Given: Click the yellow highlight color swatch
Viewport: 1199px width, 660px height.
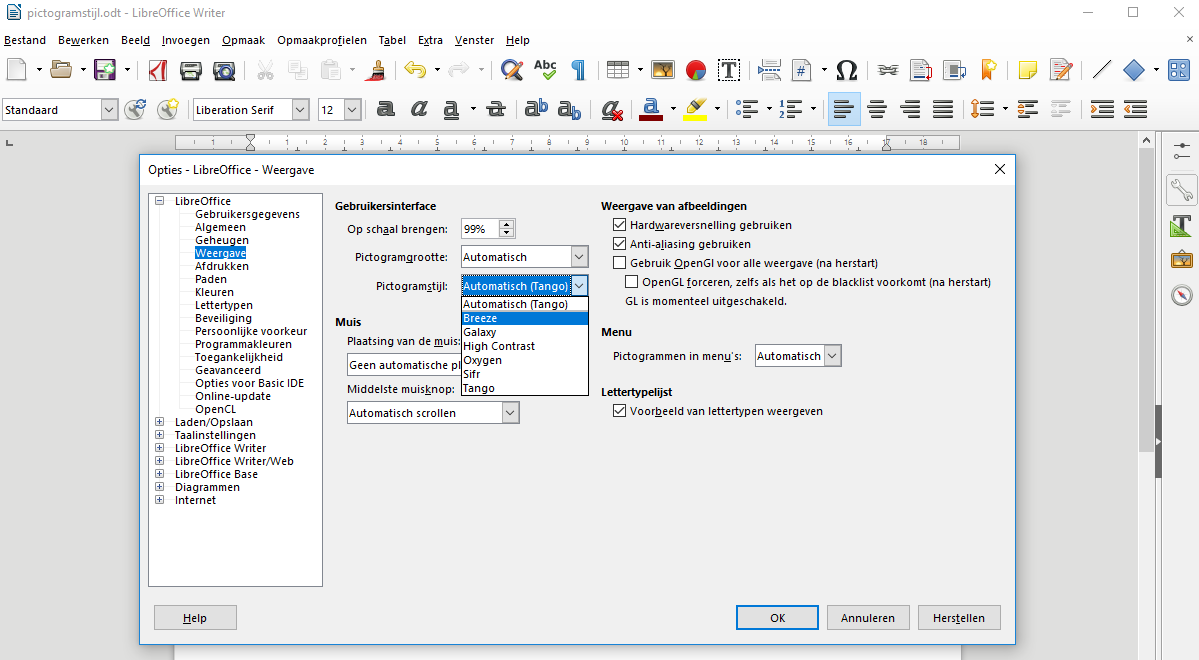Looking at the screenshot, I should pyautogui.click(x=696, y=109).
